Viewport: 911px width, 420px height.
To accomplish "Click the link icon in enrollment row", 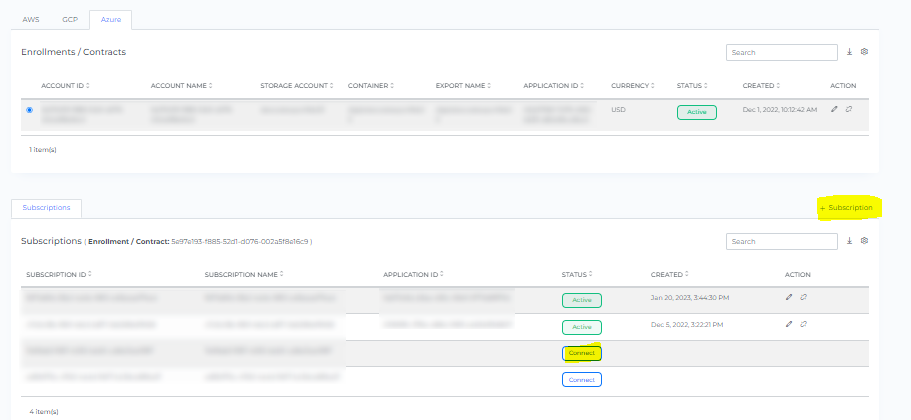I will (848, 110).
